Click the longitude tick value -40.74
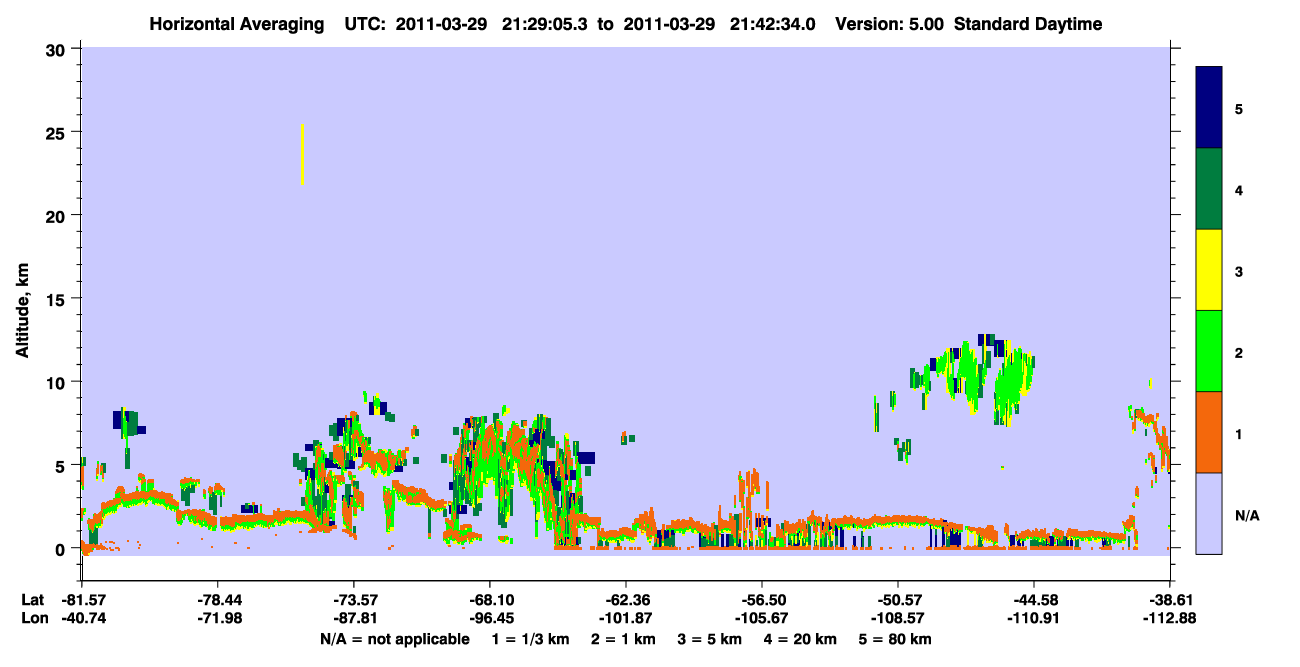Viewport: 1300px width, 667px height. click(x=82, y=618)
